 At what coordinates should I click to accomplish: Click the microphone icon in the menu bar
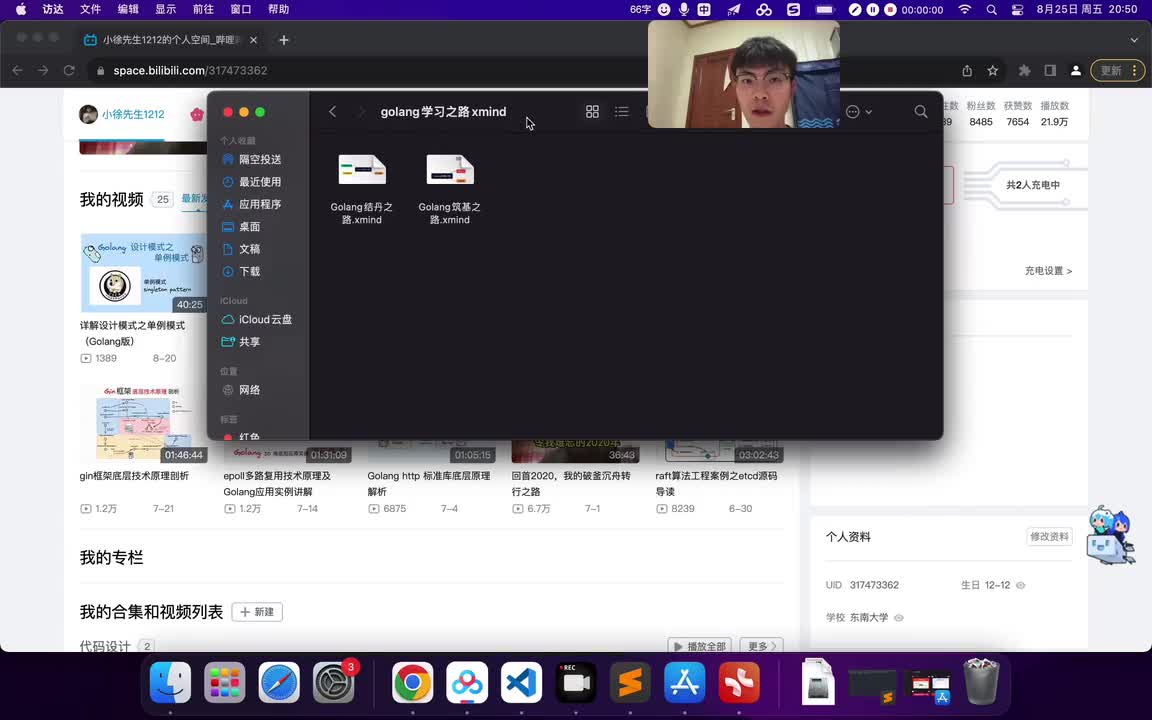(684, 10)
